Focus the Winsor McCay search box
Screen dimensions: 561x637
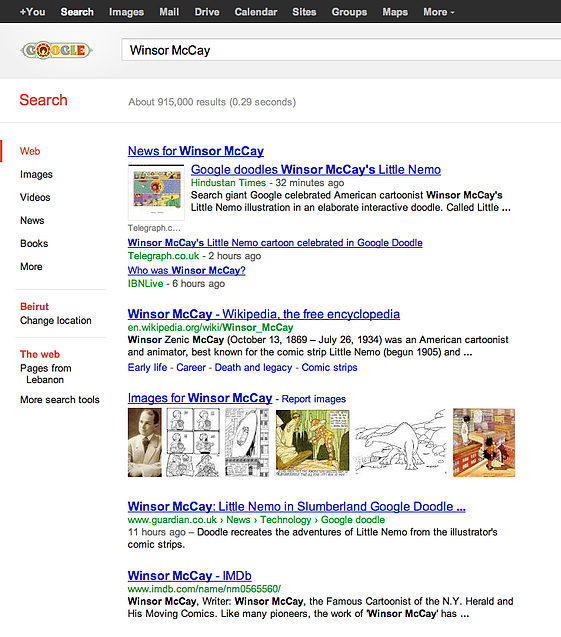[x=341, y=50]
